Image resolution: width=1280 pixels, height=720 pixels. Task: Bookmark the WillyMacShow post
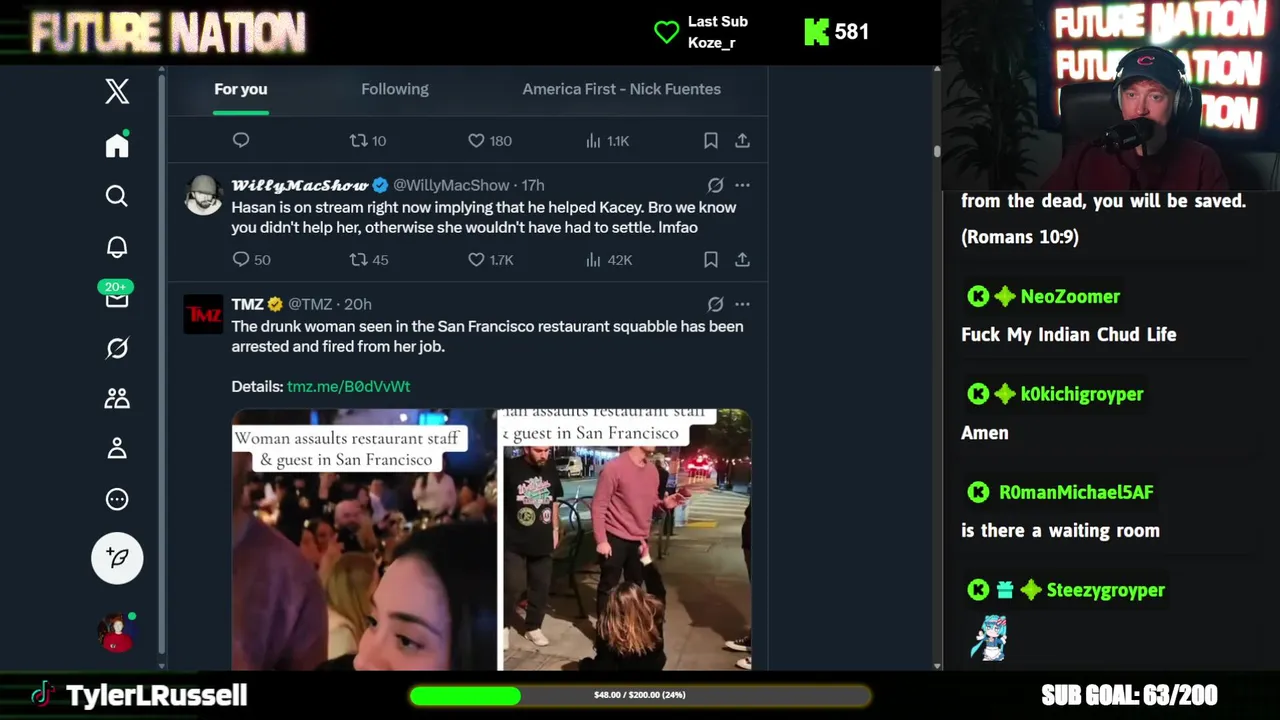(x=710, y=260)
